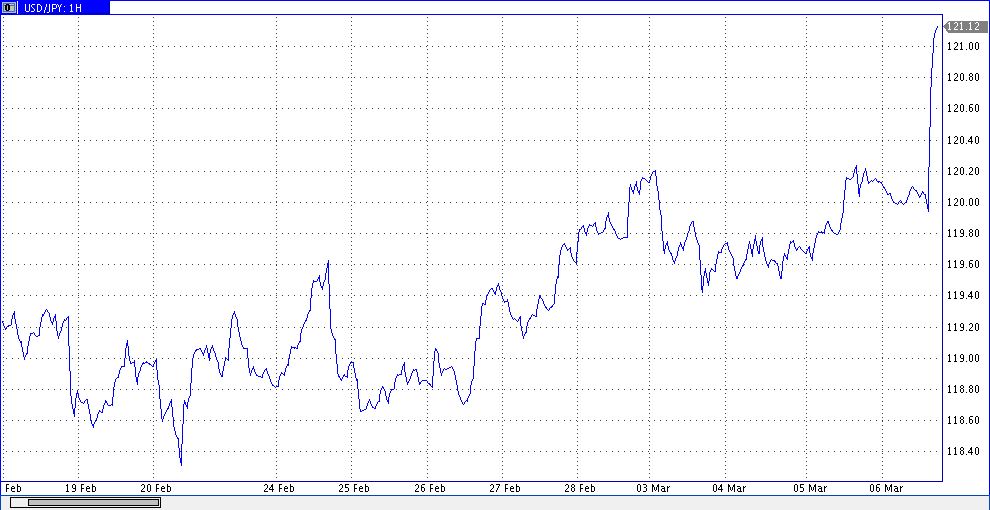Screen dimensions: 990x510
Task: Click the 120.40 price axis label
Action: (963, 140)
